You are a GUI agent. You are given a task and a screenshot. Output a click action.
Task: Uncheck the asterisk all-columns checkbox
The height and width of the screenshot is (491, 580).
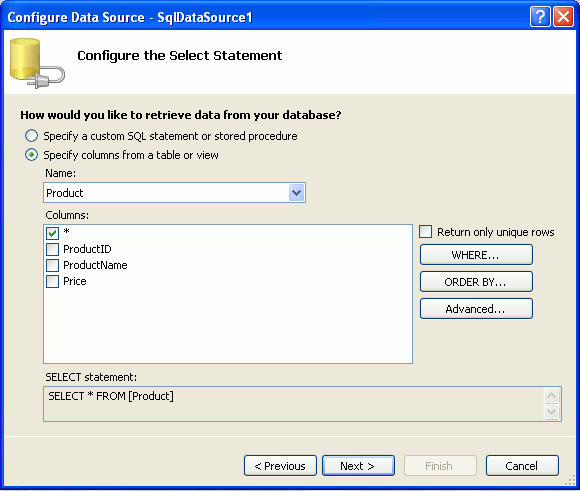click(52, 233)
